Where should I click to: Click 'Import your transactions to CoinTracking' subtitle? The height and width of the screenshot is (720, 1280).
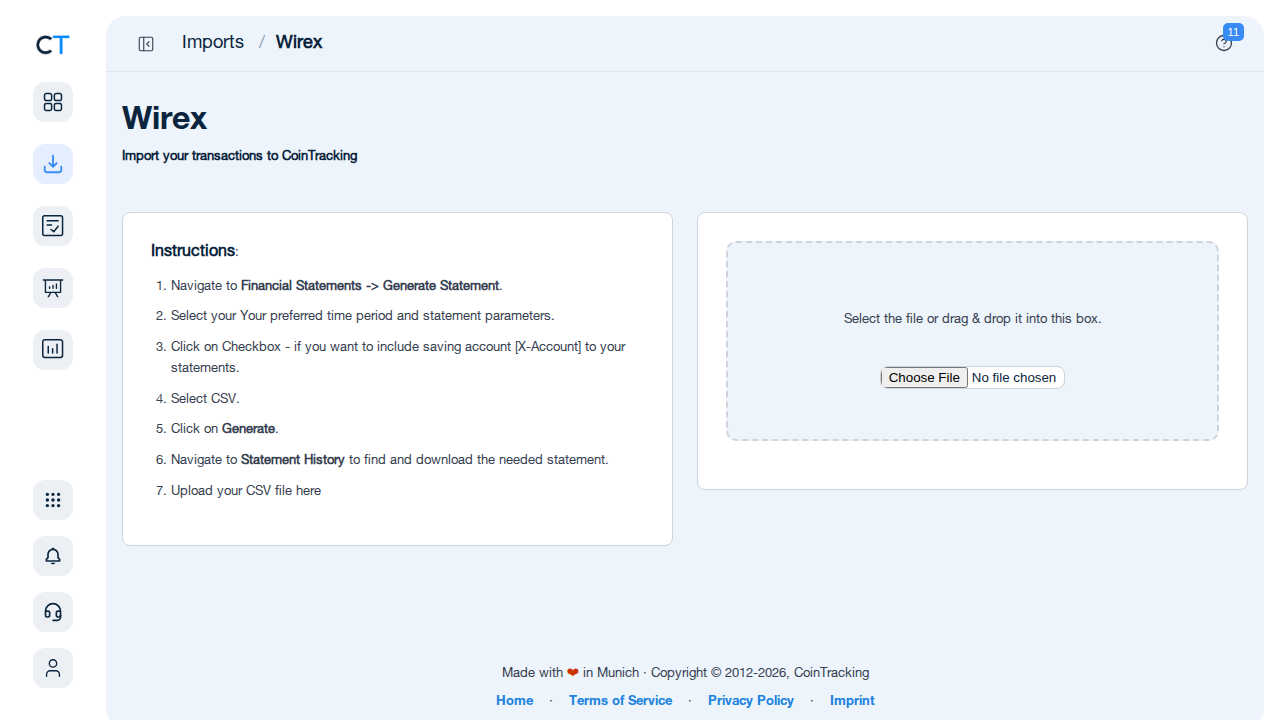coord(240,156)
